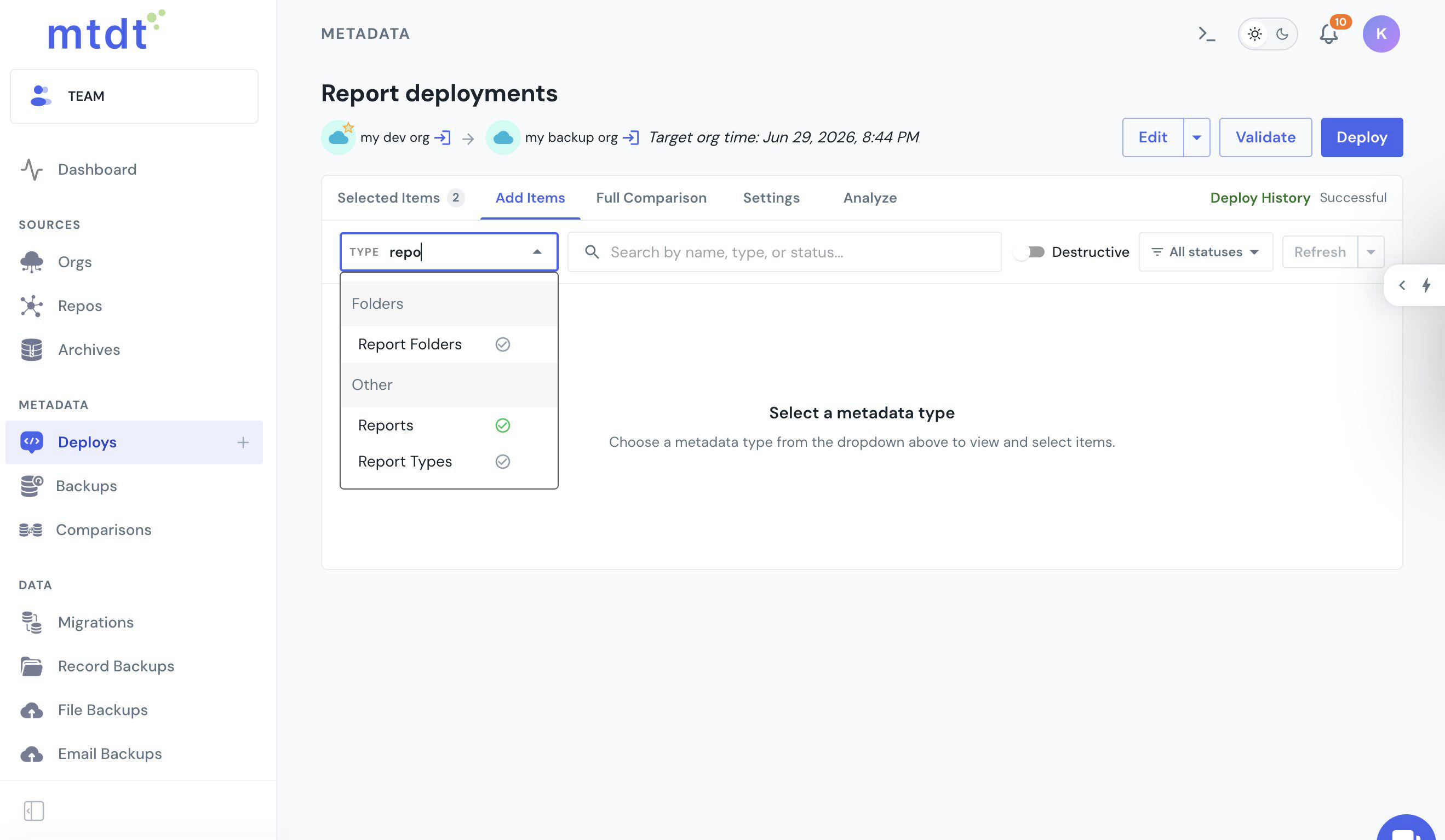Open Orgs in sidebar
Image resolution: width=1445 pixels, height=840 pixels.
tap(74, 262)
